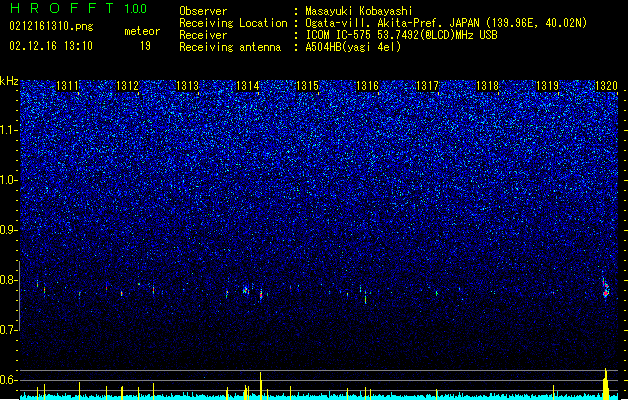Click the 1311 time marker
The width and height of the screenshot is (629, 400).
coord(67,86)
